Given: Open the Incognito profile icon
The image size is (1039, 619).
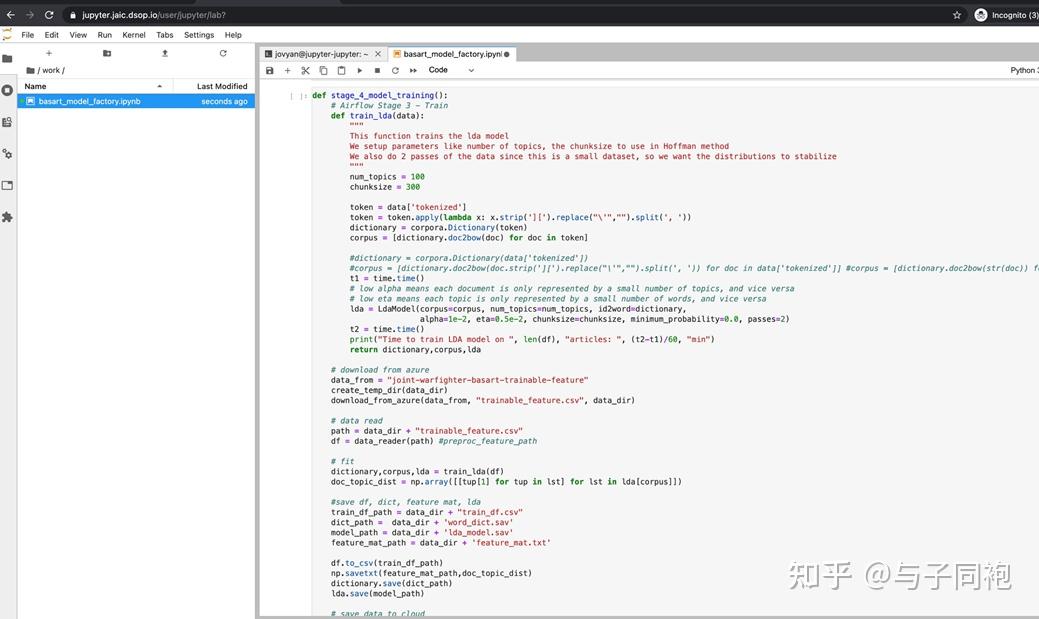Looking at the screenshot, I should pyautogui.click(x=981, y=15).
